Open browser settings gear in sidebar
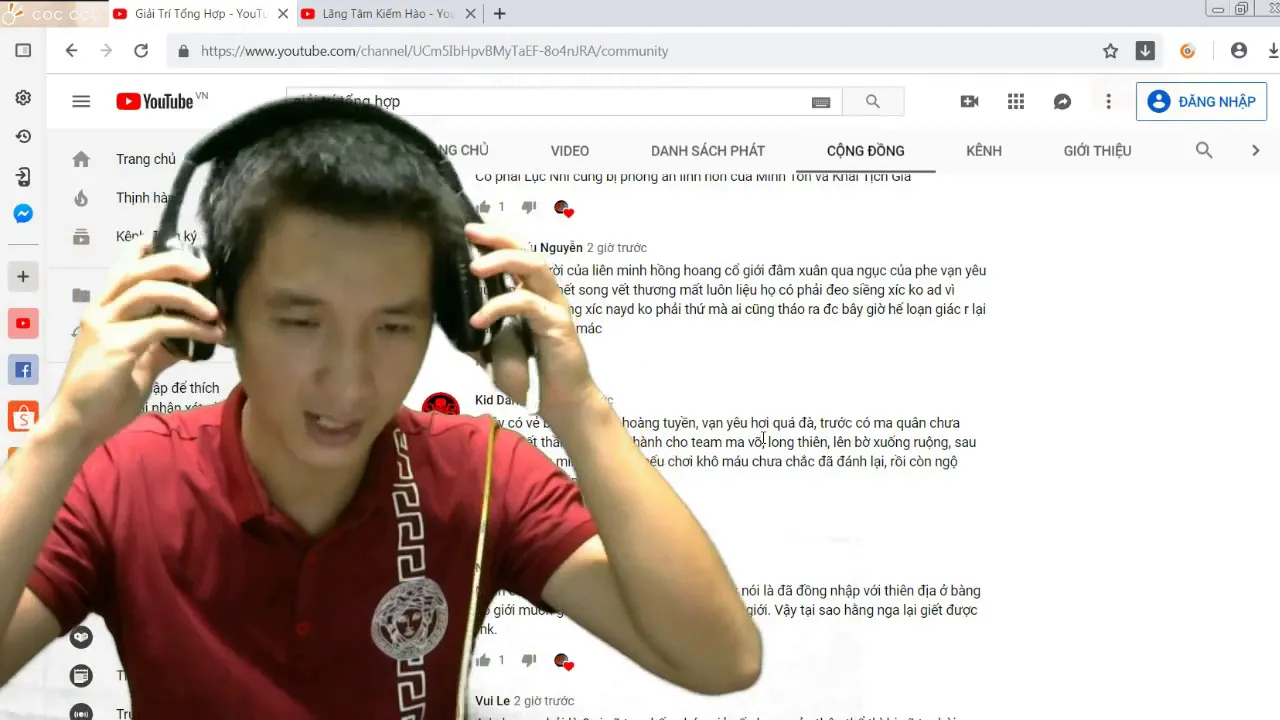The image size is (1280, 720). tap(23, 98)
